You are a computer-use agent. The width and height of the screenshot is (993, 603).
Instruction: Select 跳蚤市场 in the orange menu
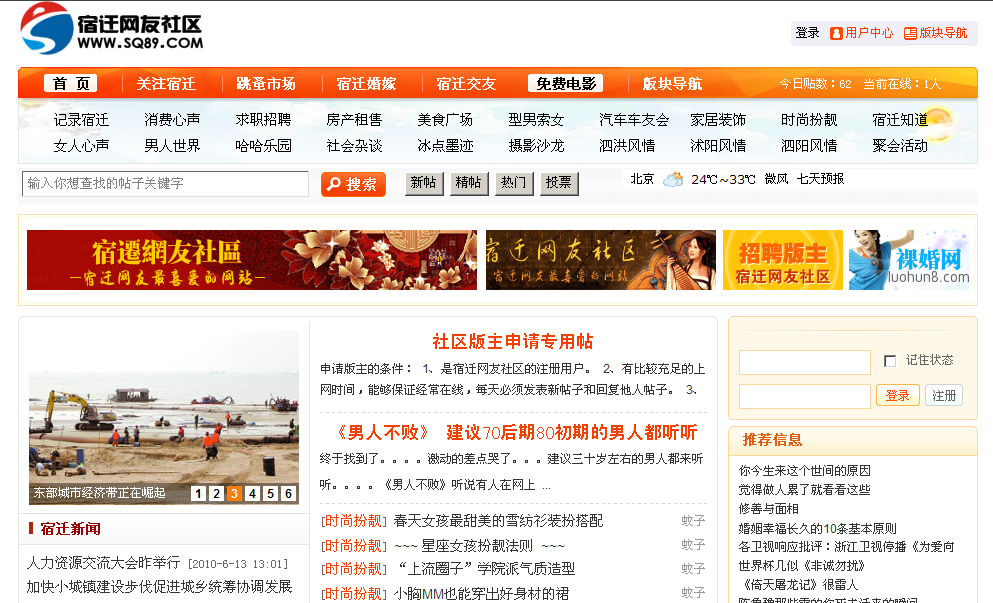[266, 84]
